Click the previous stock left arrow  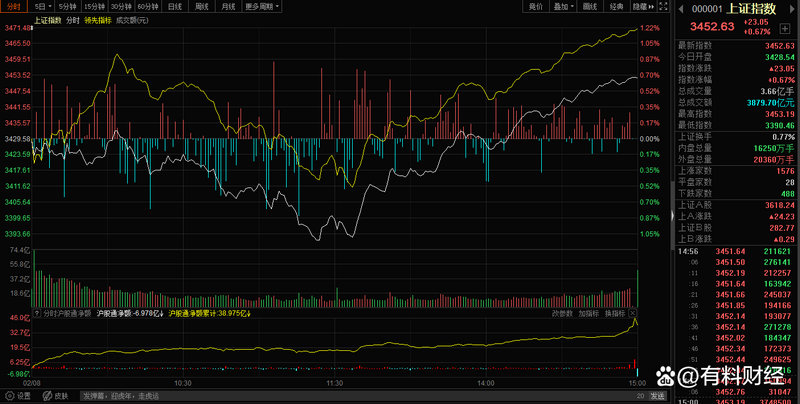683,6
